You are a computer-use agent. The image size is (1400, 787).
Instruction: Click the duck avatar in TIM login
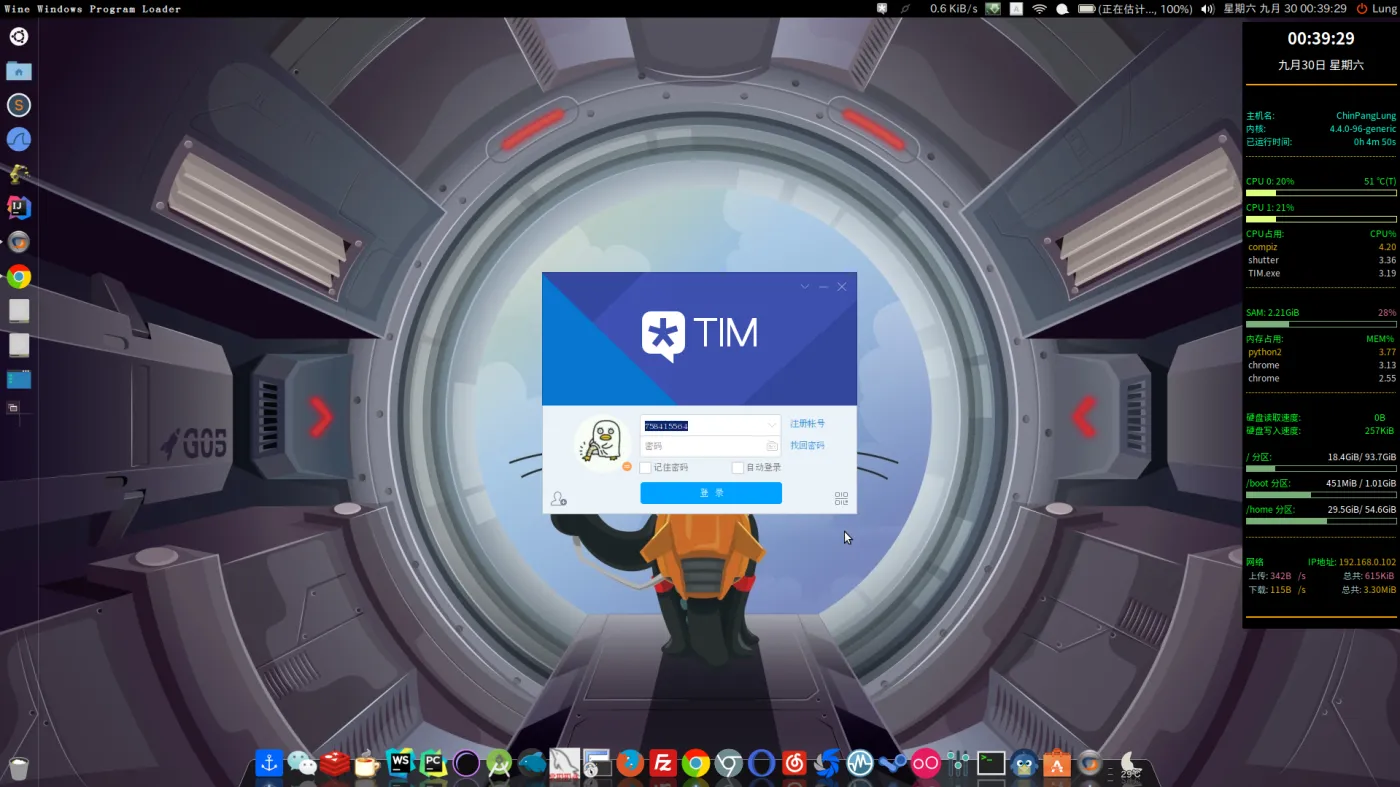pos(601,442)
